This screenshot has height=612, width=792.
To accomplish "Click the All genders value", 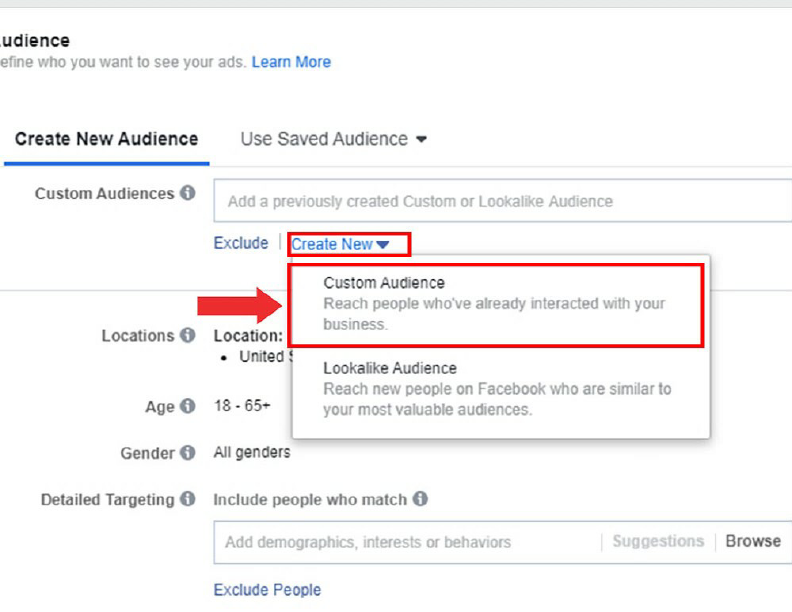I will pyautogui.click(x=252, y=452).
